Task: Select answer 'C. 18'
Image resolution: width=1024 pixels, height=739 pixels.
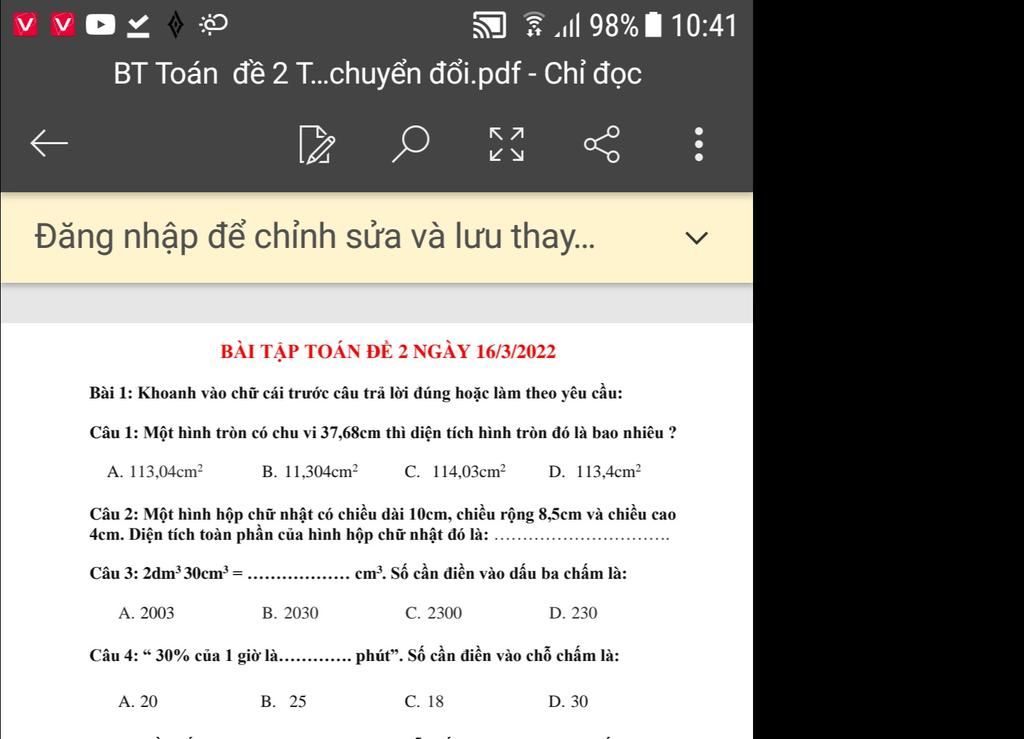Action: click(x=424, y=702)
